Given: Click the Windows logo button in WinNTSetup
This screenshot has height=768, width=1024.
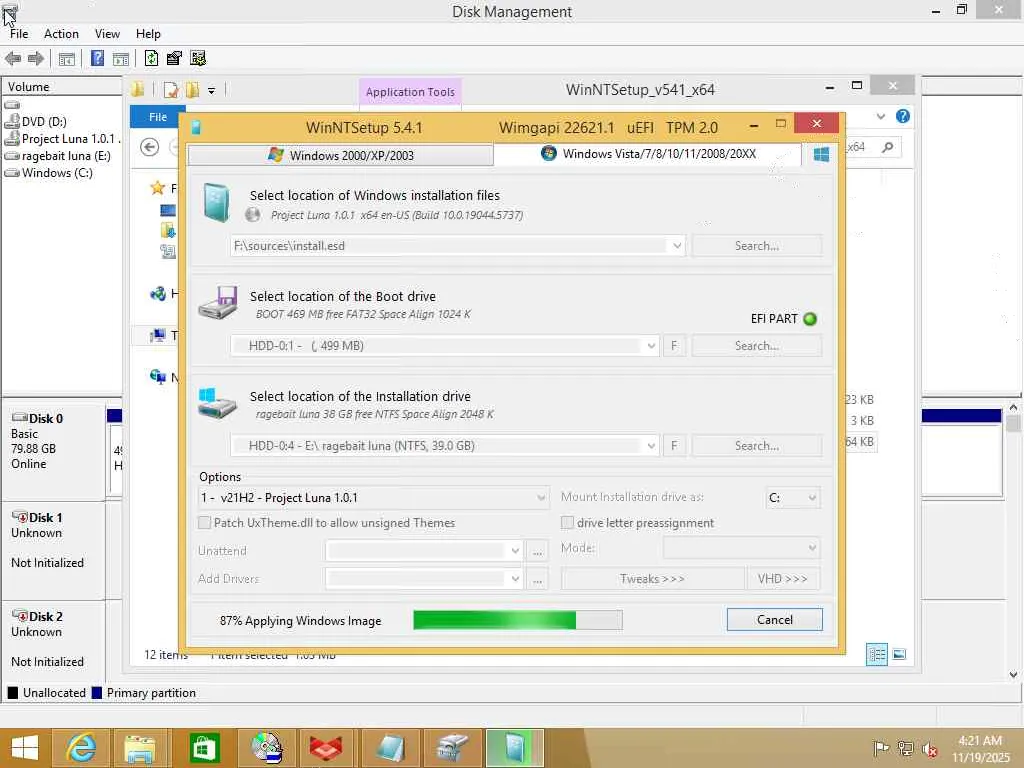Looking at the screenshot, I should [821, 154].
